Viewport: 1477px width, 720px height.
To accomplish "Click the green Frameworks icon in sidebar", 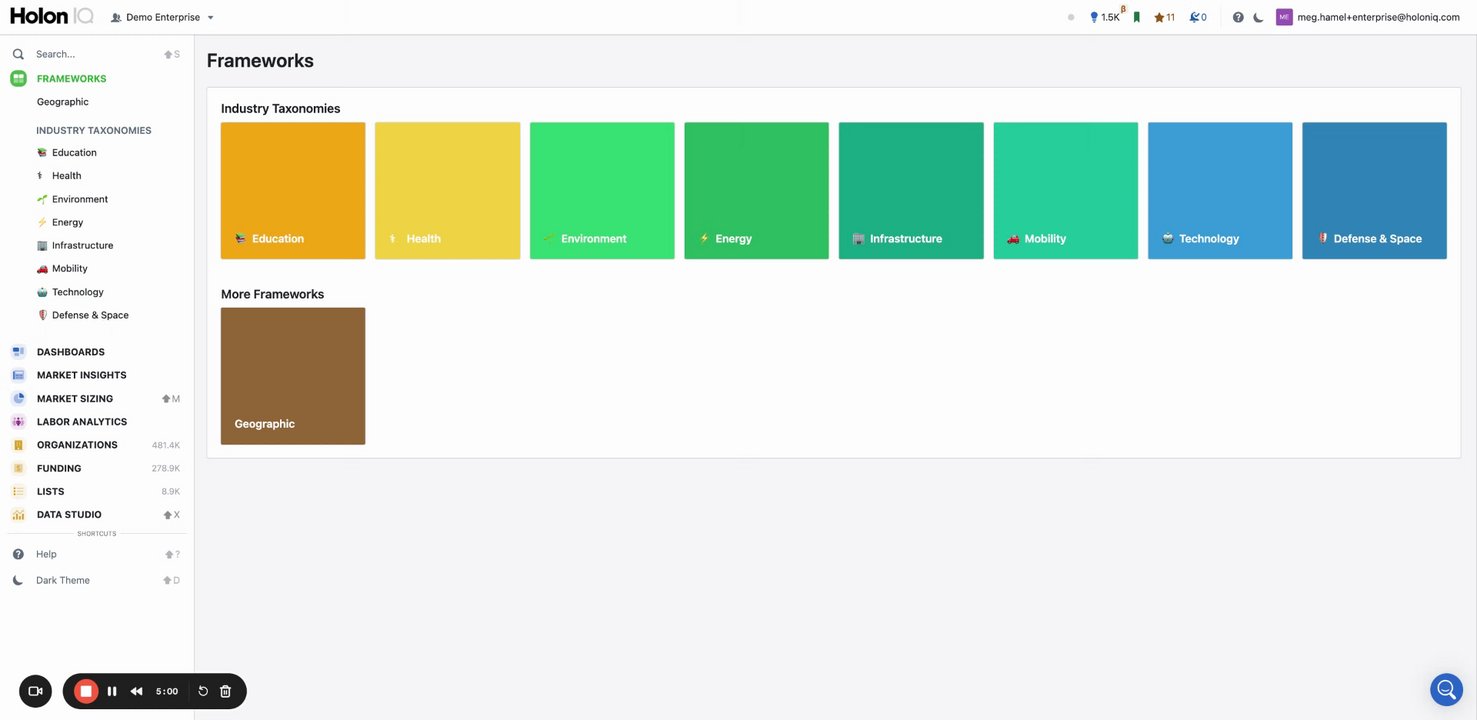I will [18, 78].
